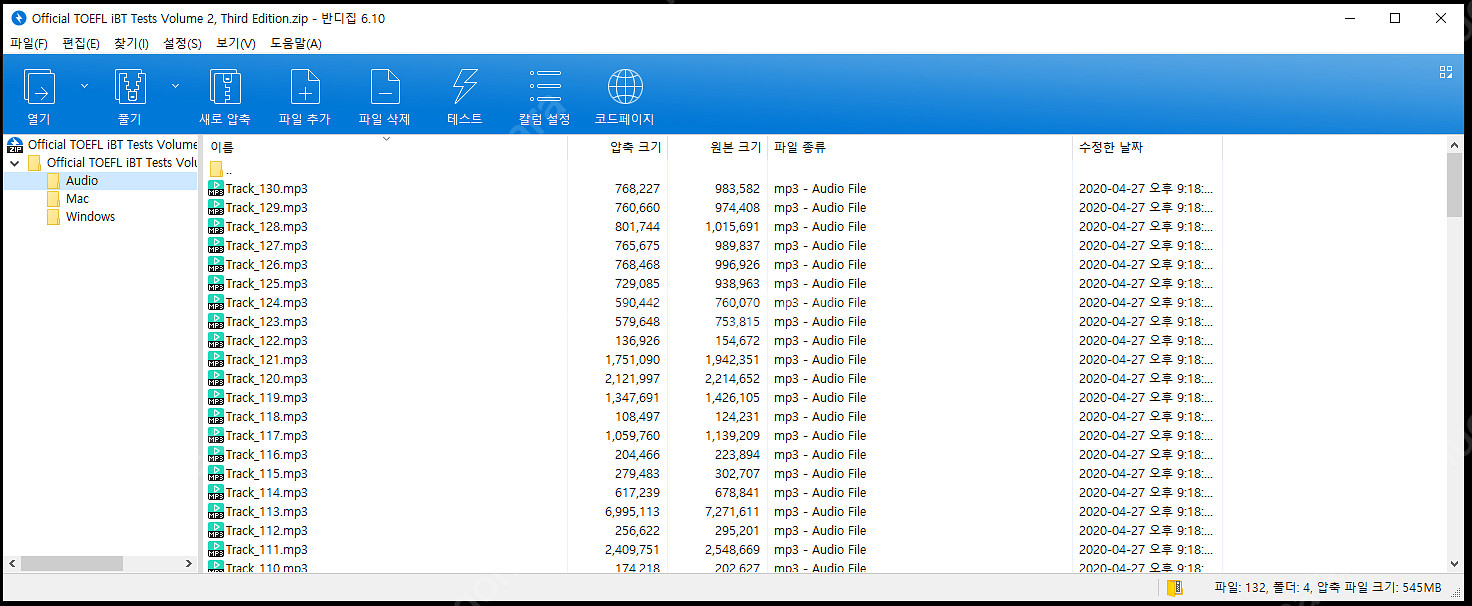The height and width of the screenshot is (606, 1472).
Task: Click the tree pane horizontal scrollbar thumb
Action: 71,564
